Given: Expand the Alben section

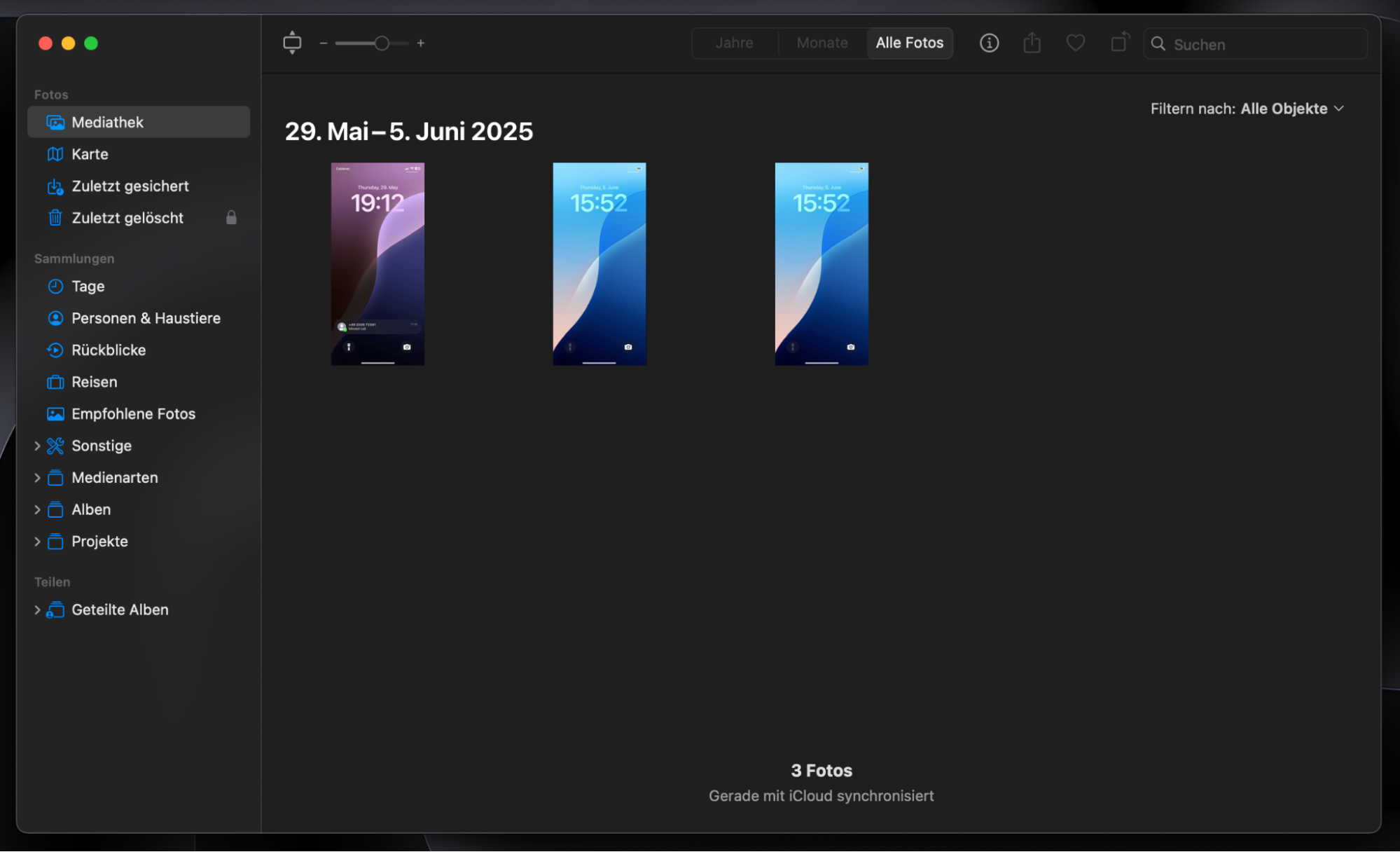Looking at the screenshot, I should tap(37, 509).
